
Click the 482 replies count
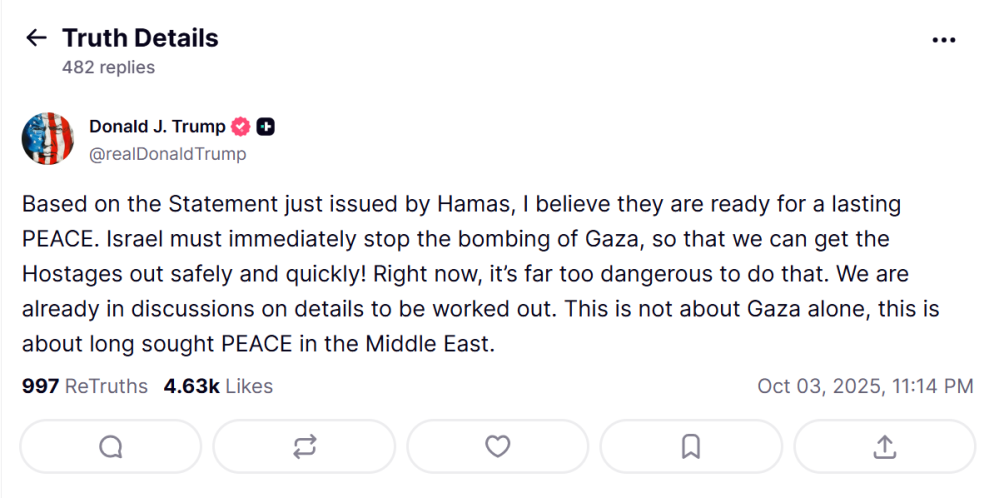(x=108, y=68)
